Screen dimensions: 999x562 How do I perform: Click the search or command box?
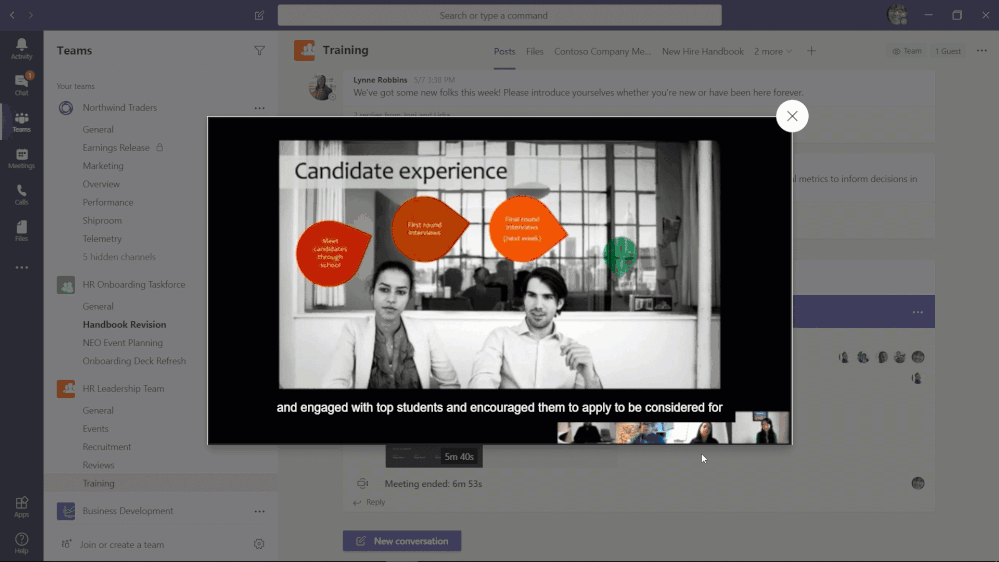[x=499, y=15]
